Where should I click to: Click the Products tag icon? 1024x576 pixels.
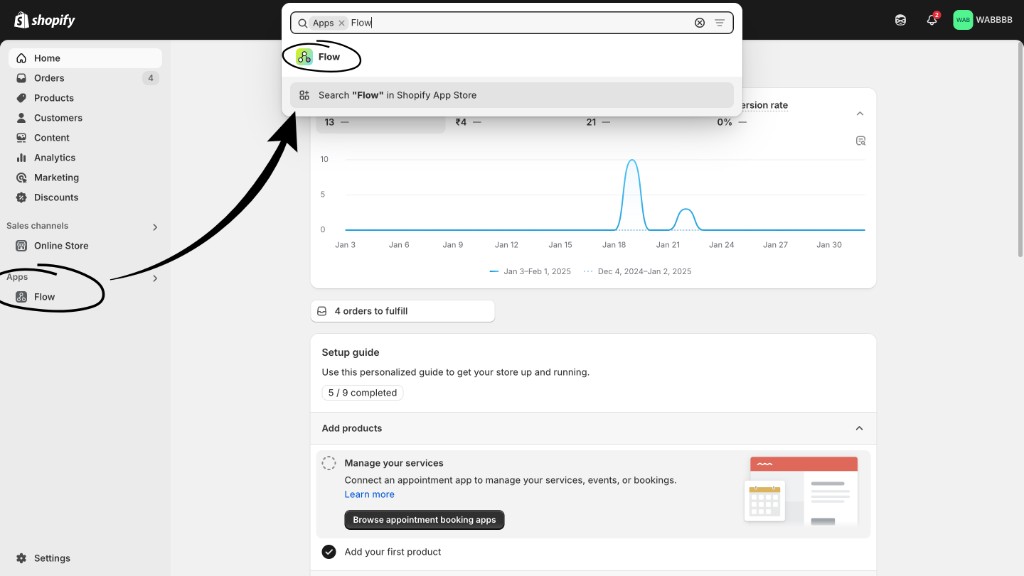coord(22,98)
